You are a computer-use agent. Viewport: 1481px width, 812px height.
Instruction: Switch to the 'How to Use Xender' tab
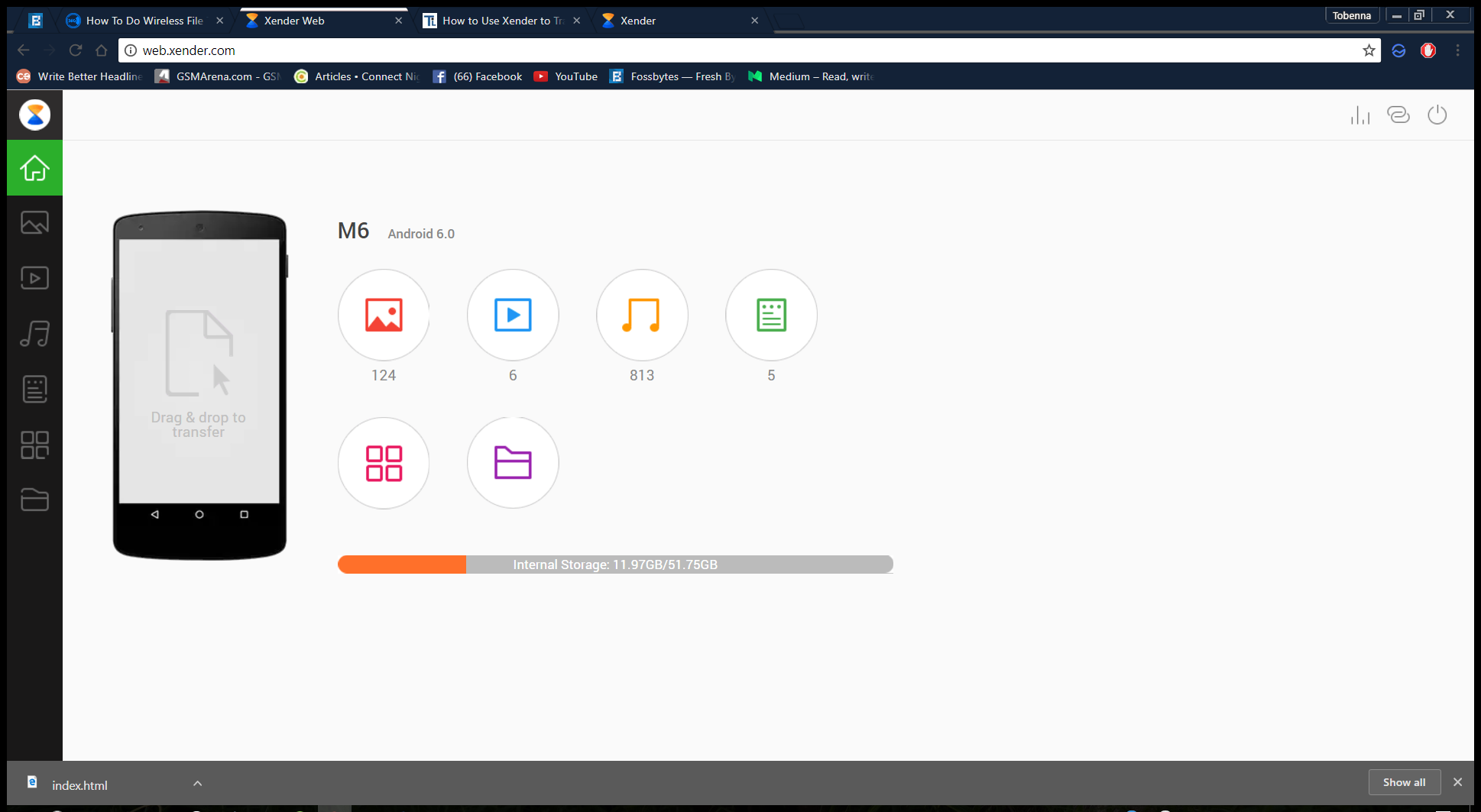point(497,21)
